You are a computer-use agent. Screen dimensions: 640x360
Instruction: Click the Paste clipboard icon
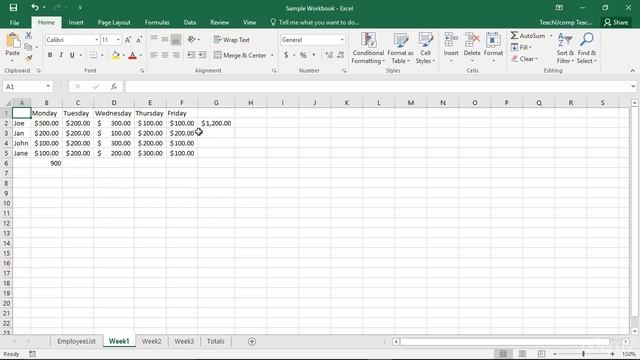pos(12,41)
